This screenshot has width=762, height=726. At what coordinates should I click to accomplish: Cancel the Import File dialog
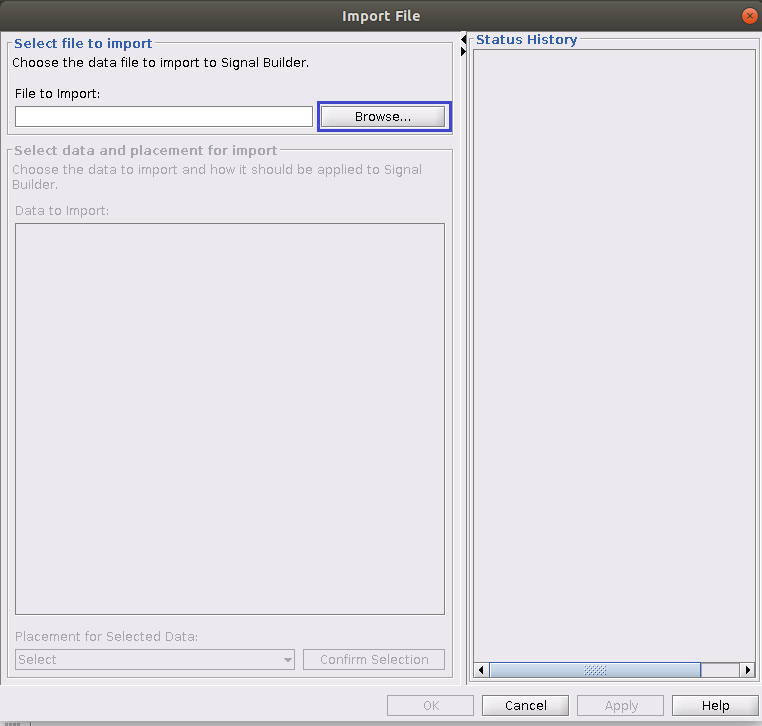(x=525, y=705)
